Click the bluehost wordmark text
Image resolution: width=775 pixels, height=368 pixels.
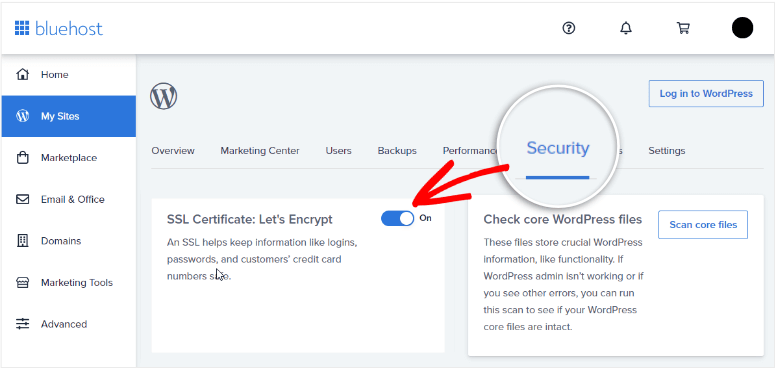pos(69,28)
